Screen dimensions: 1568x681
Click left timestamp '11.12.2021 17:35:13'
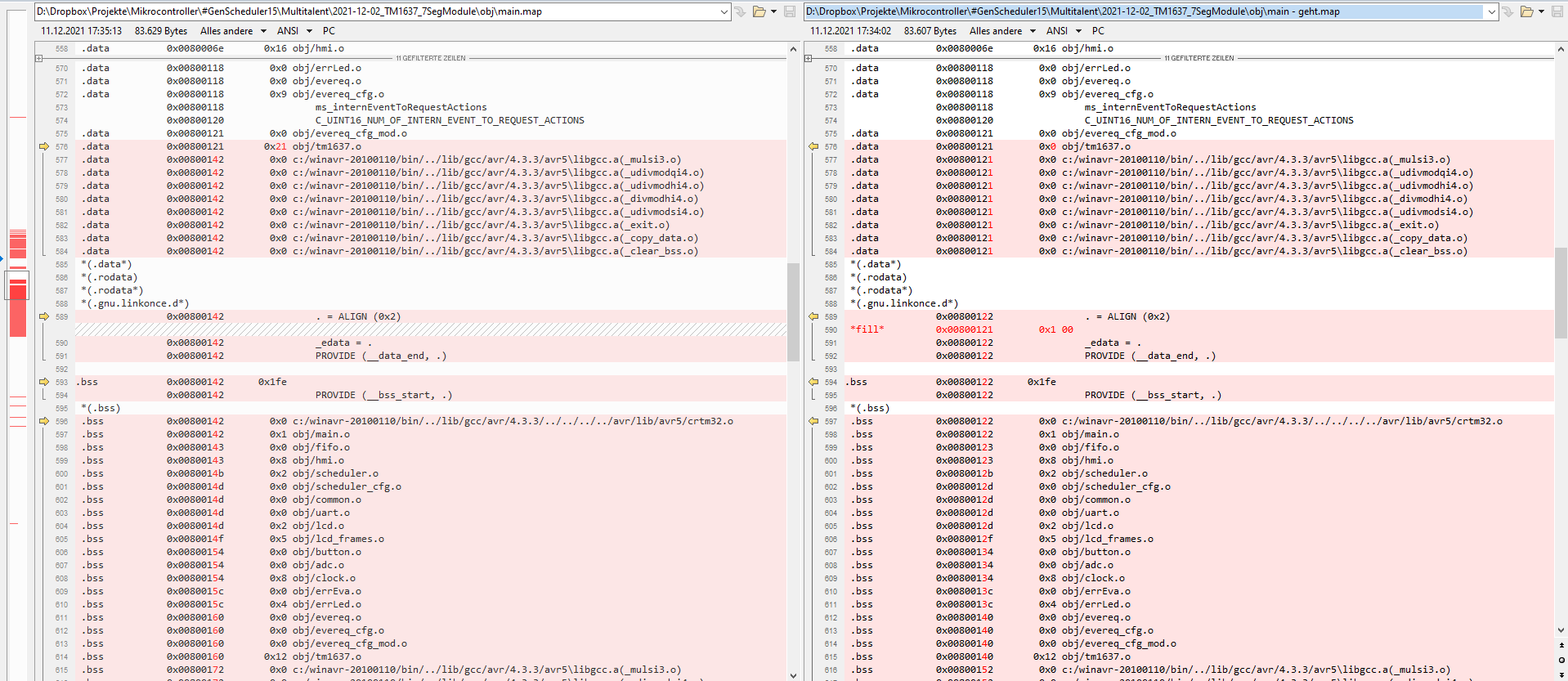pos(82,31)
